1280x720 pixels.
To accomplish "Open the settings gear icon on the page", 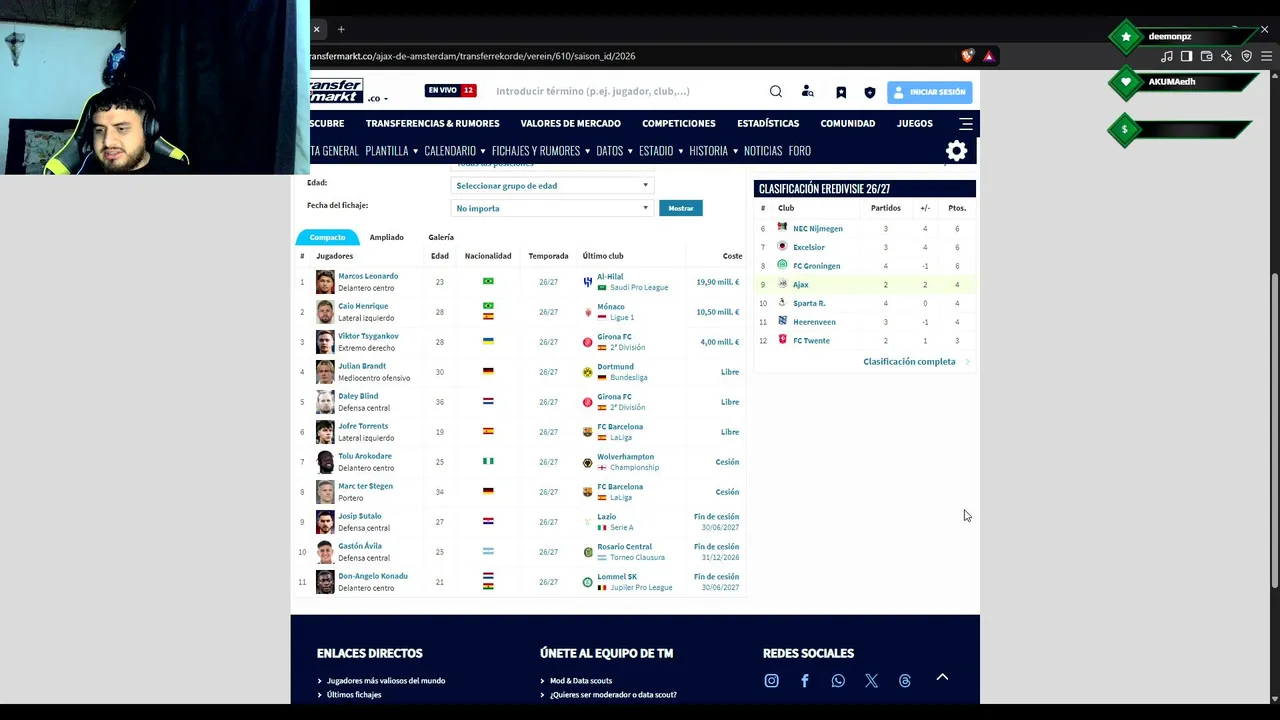I will [957, 151].
